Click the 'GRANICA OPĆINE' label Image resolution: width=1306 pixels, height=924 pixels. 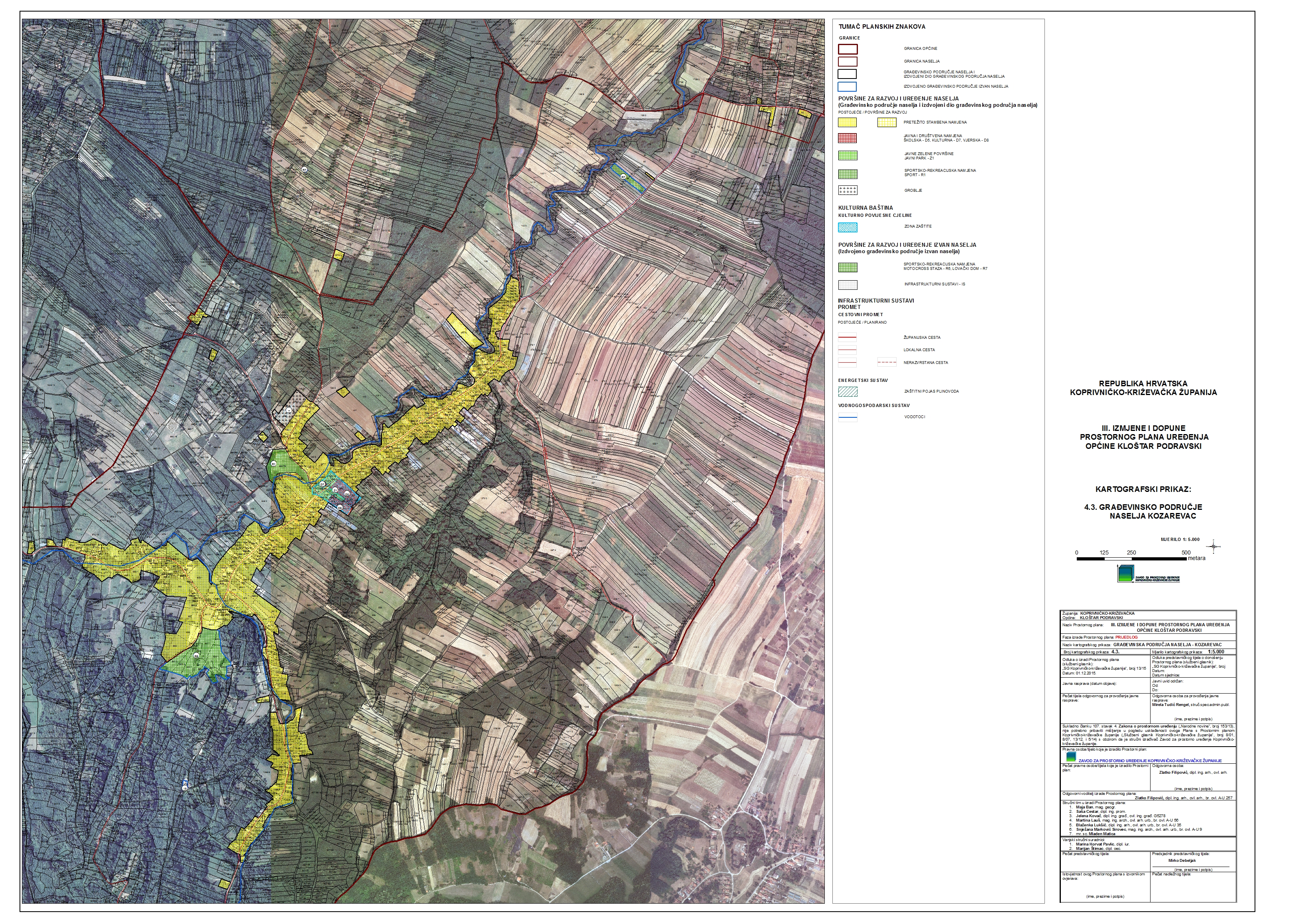tap(920, 49)
